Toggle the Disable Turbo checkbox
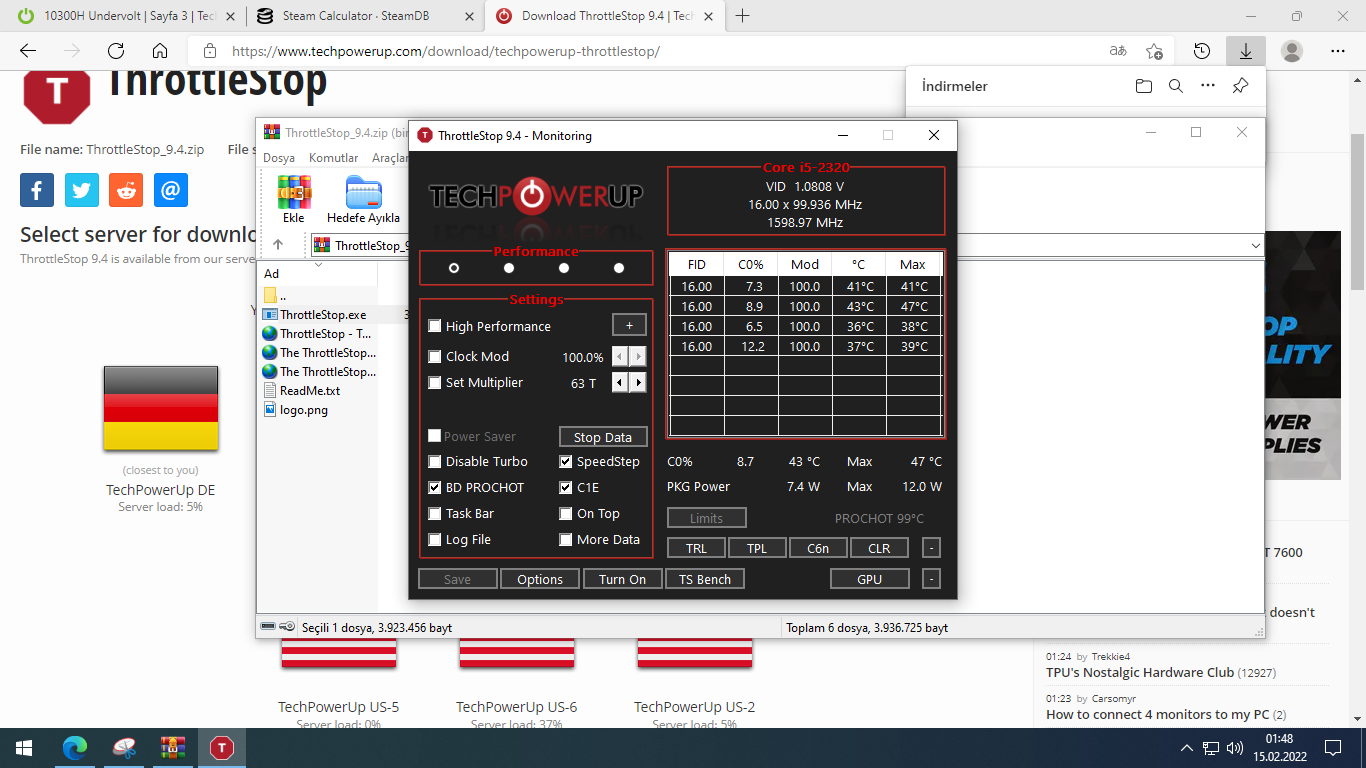The width and height of the screenshot is (1366, 768). tap(435, 461)
